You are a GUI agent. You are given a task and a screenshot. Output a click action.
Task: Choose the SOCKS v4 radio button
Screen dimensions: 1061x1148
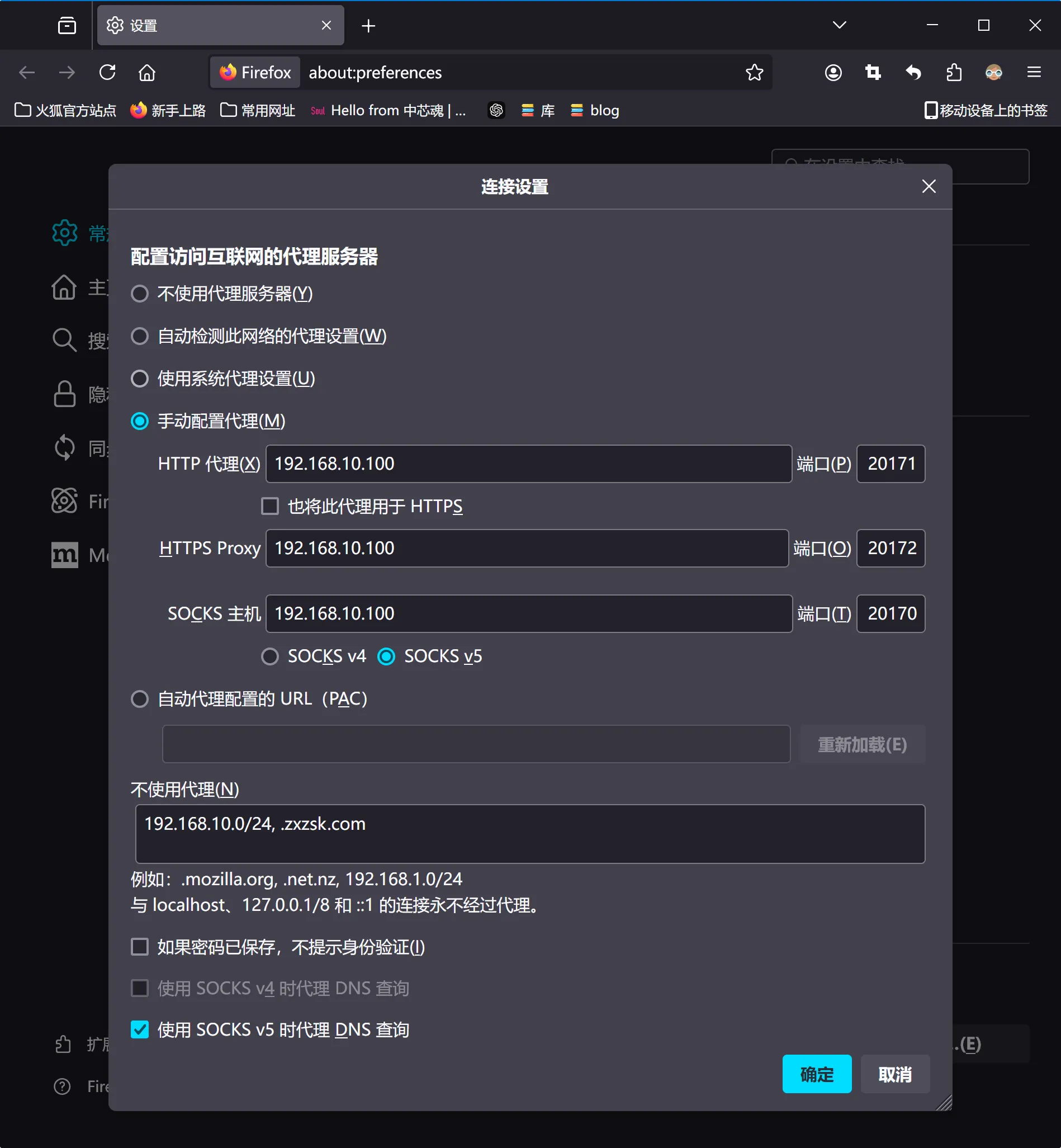(x=270, y=656)
